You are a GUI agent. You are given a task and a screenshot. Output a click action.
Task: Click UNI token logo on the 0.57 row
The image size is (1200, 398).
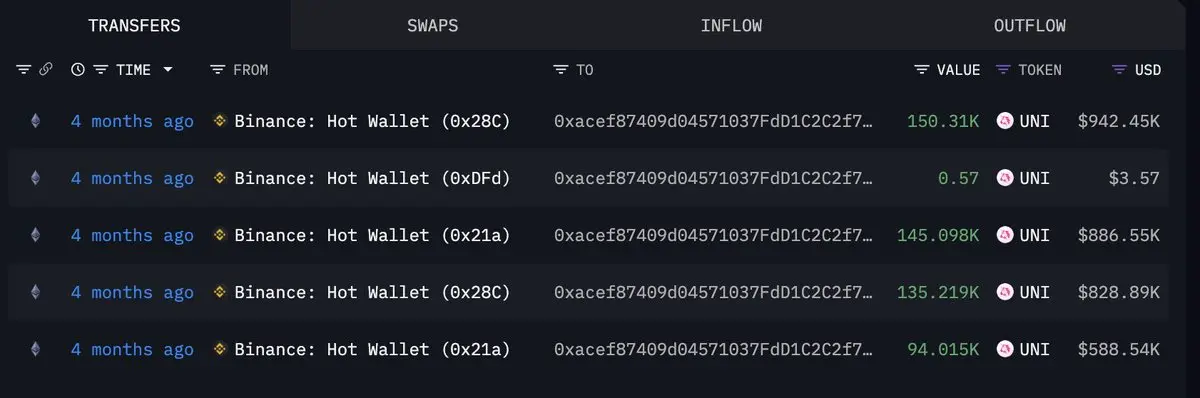(1005, 179)
